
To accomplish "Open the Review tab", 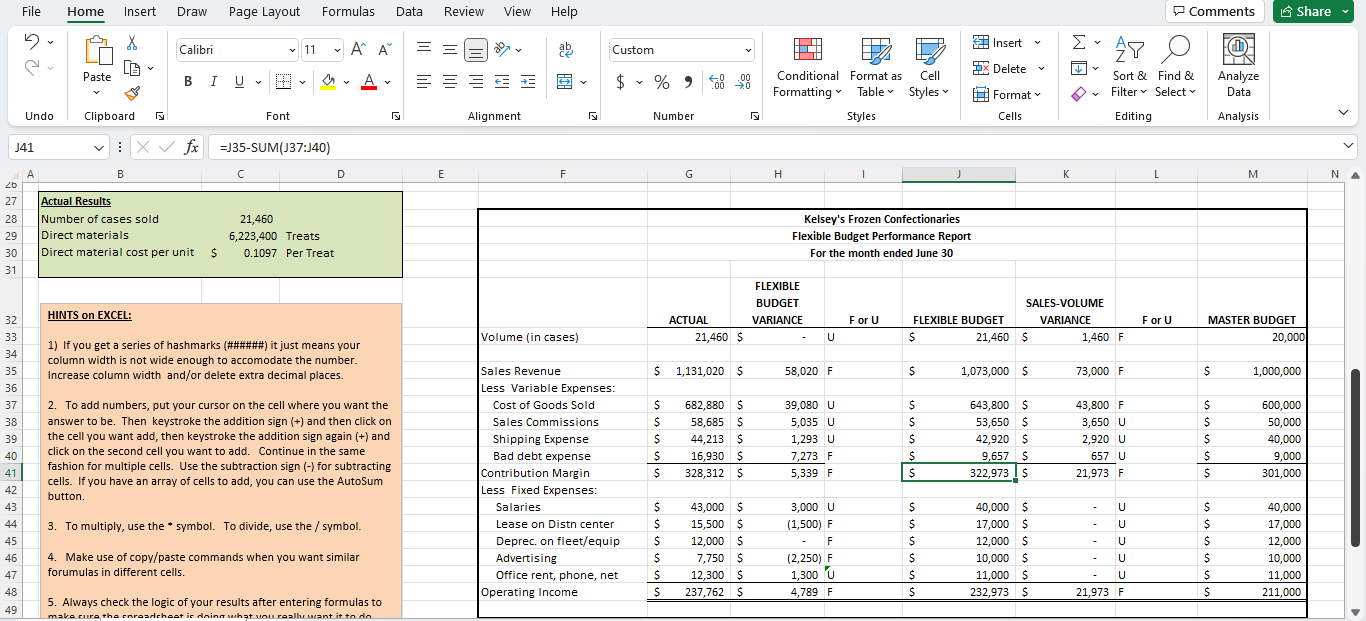I will (x=463, y=12).
